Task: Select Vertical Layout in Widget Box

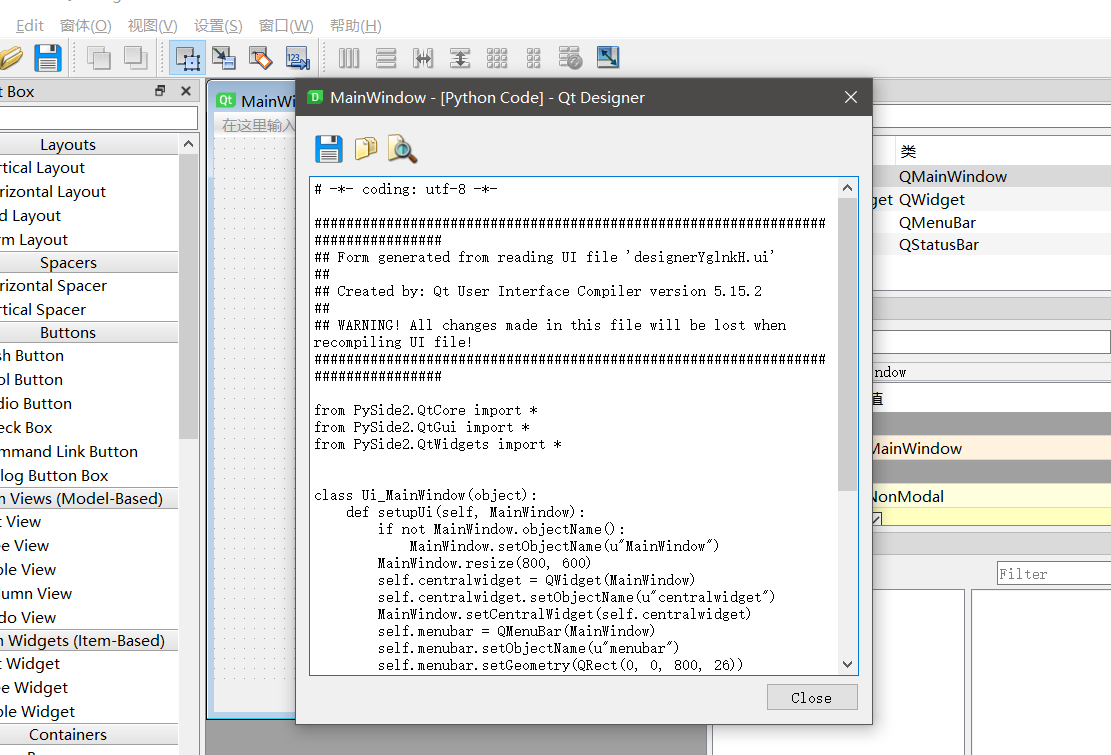Action: click(89, 168)
